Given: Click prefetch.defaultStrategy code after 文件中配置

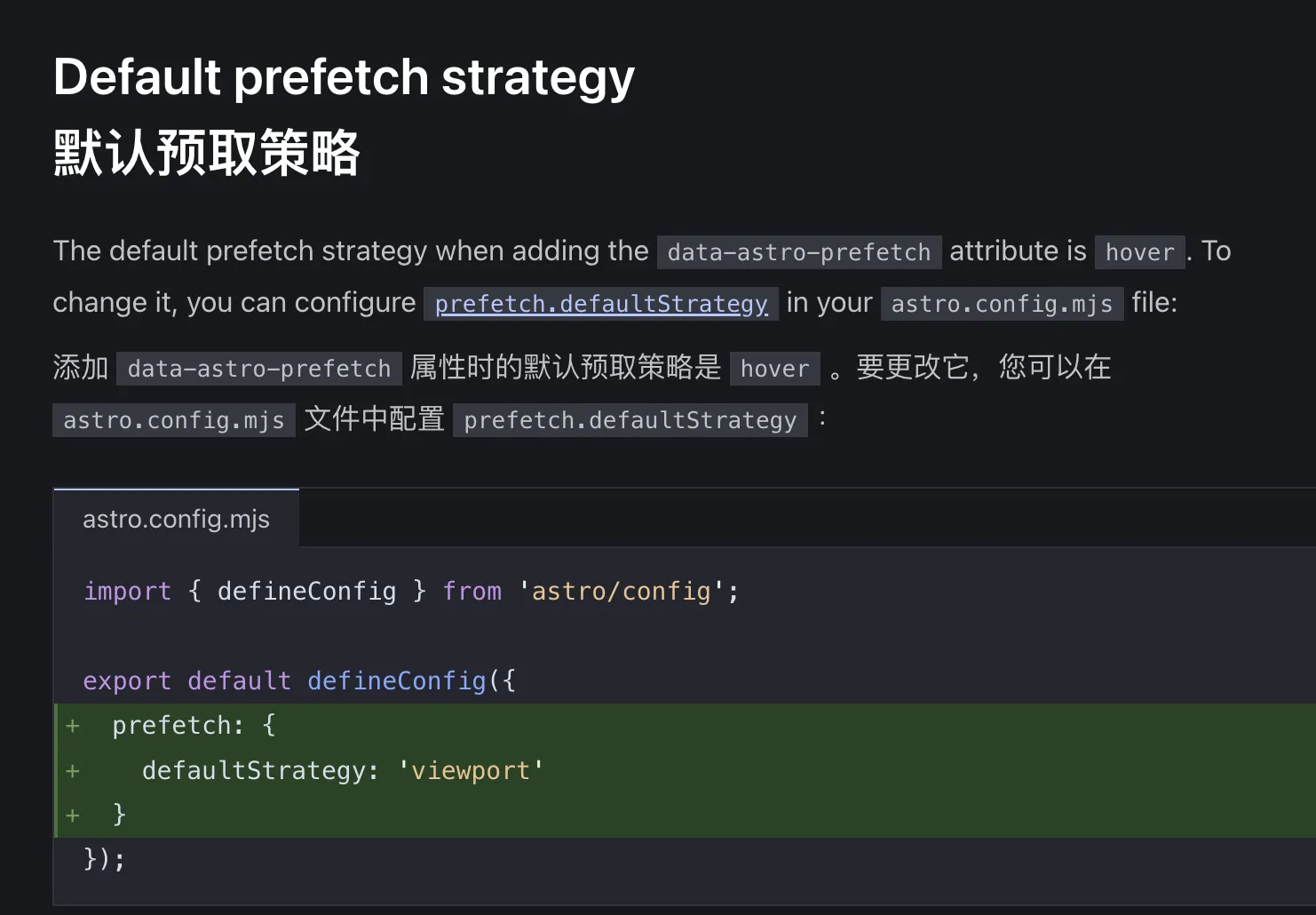Looking at the screenshot, I should pyautogui.click(x=630, y=420).
